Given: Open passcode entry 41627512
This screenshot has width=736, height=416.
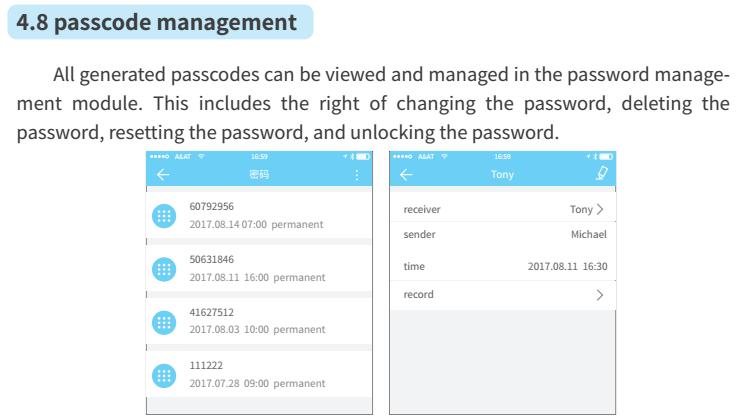Looking at the screenshot, I should (259, 321).
